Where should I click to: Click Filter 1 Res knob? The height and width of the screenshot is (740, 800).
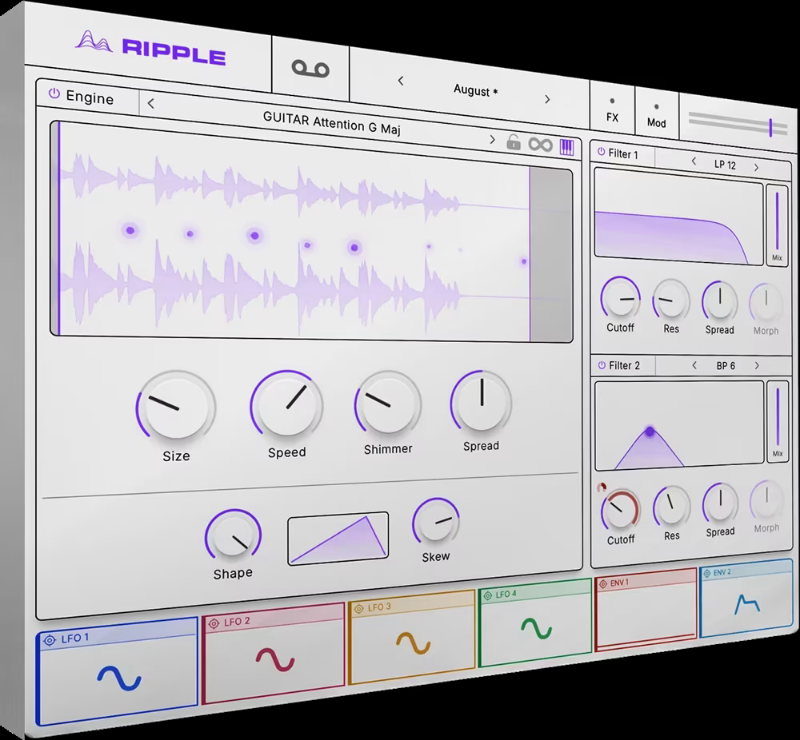[x=671, y=301]
